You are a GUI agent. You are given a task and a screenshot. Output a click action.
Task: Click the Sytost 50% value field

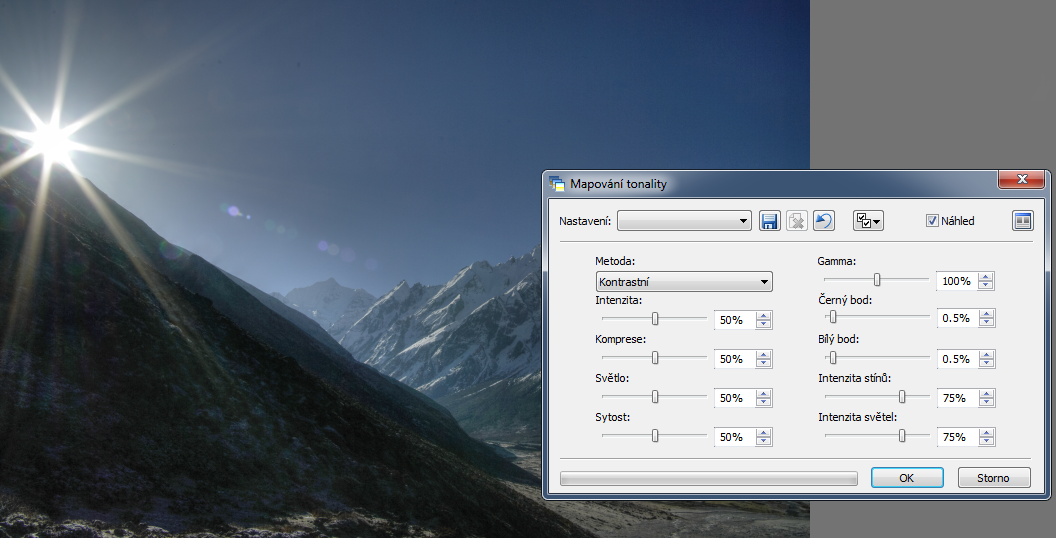(x=734, y=438)
